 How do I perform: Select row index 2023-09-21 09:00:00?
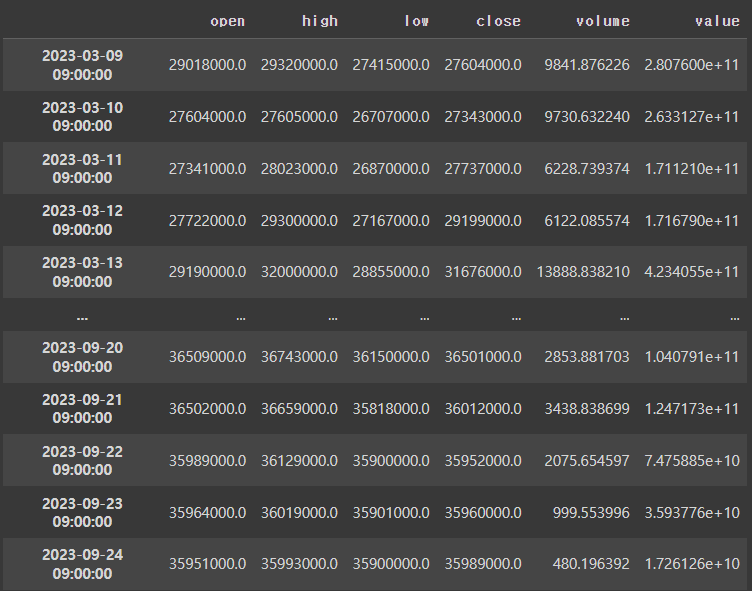pos(82,409)
